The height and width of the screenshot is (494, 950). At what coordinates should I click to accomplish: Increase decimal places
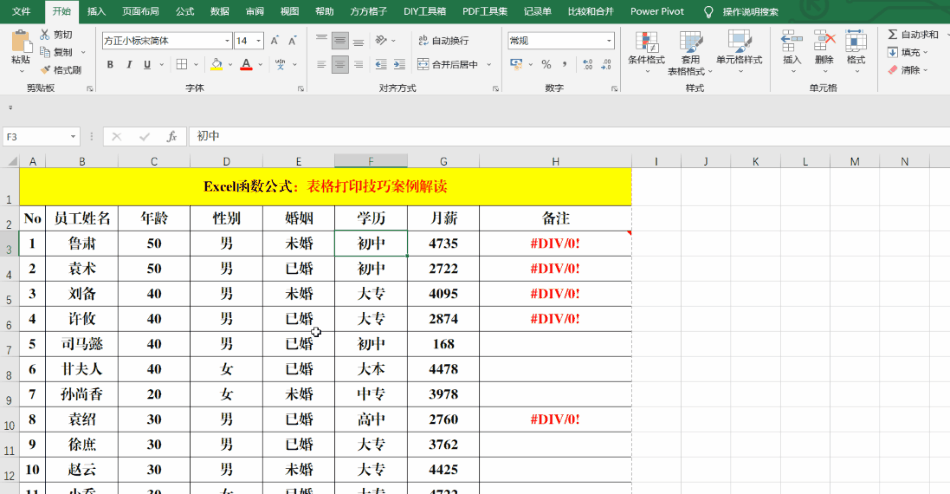coord(588,64)
